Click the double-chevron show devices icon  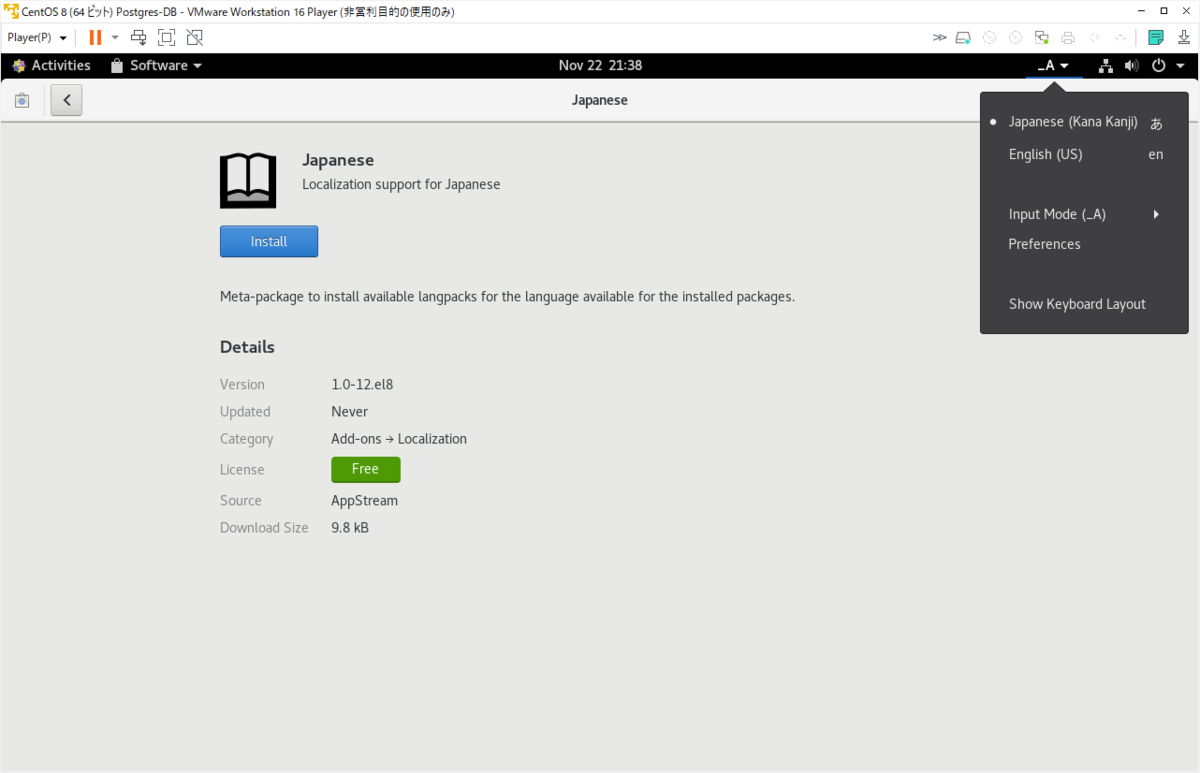pos(939,37)
